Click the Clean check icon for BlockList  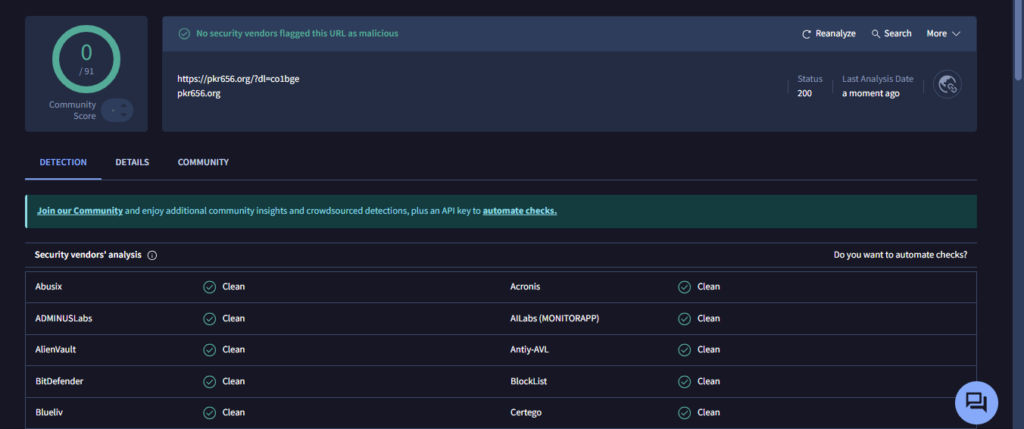click(684, 381)
